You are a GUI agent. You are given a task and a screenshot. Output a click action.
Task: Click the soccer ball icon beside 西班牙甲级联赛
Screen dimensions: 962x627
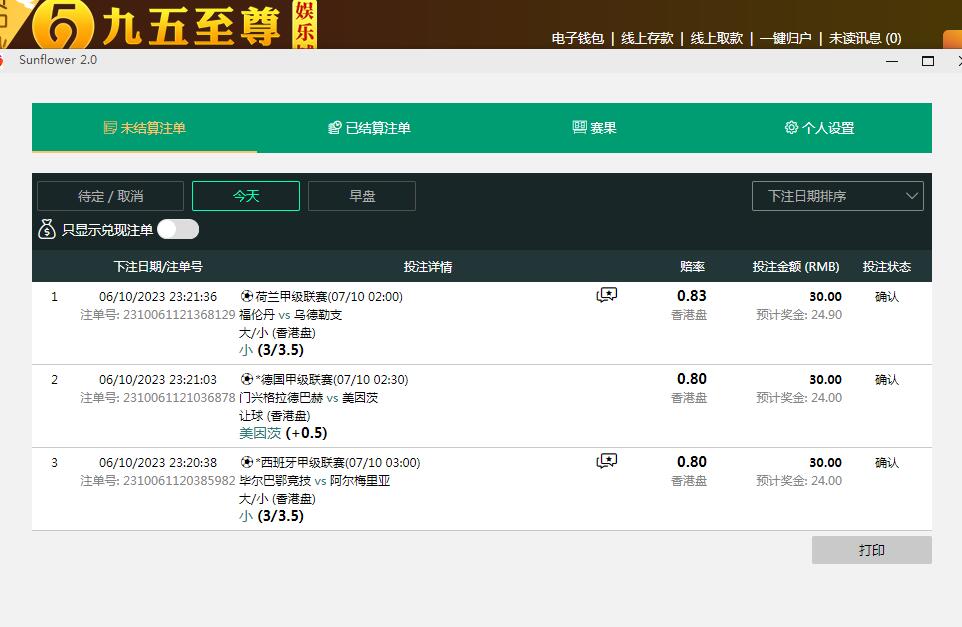(247, 462)
